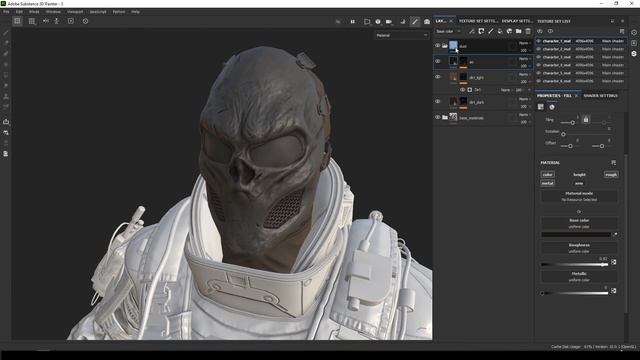Screen dimensions: 640x360
Task: Add effect wand icon in layers toolbar
Action: point(472,31)
